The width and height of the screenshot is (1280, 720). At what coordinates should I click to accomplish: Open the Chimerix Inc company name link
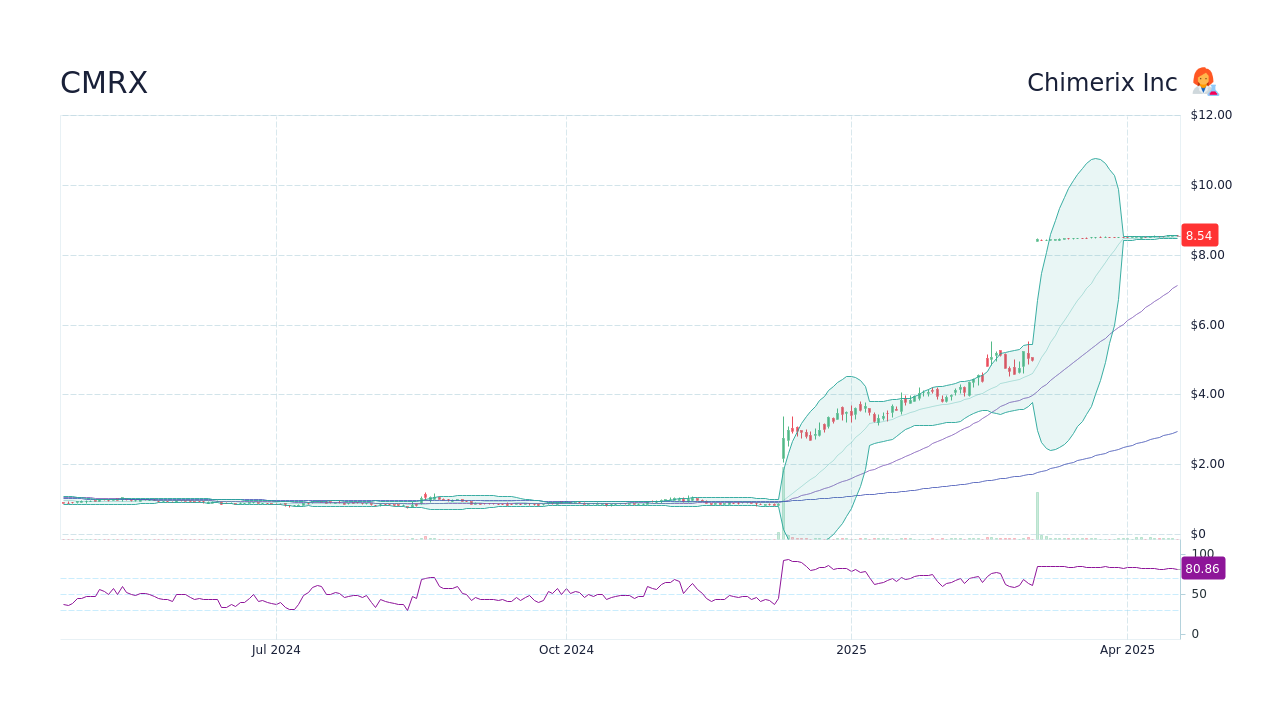[x=1100, y=82]
